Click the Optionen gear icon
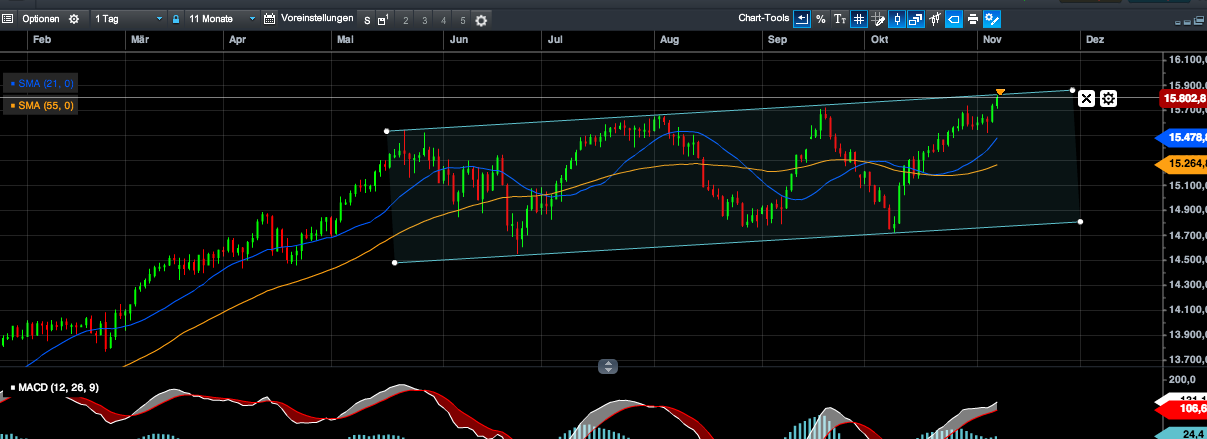Screen dimensions: 1207x439 (x=73, y=19)
